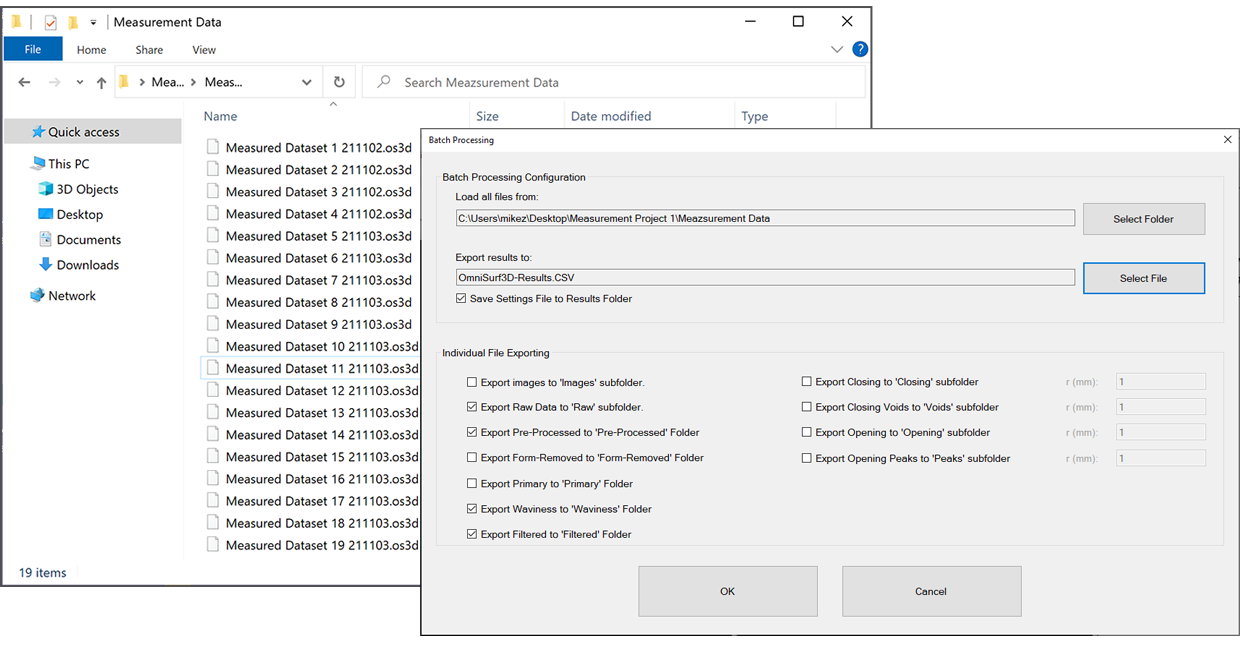The width and height of the screenshot is (1250, 646).
Task: Click Network icon in navigation pane
Action: point(38,296)
